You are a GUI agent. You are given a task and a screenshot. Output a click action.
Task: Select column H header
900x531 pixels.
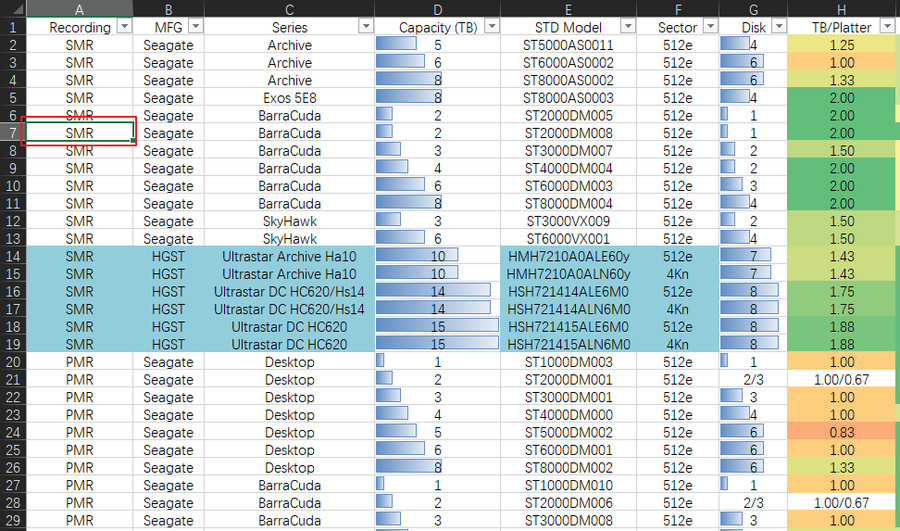(841, 9)
